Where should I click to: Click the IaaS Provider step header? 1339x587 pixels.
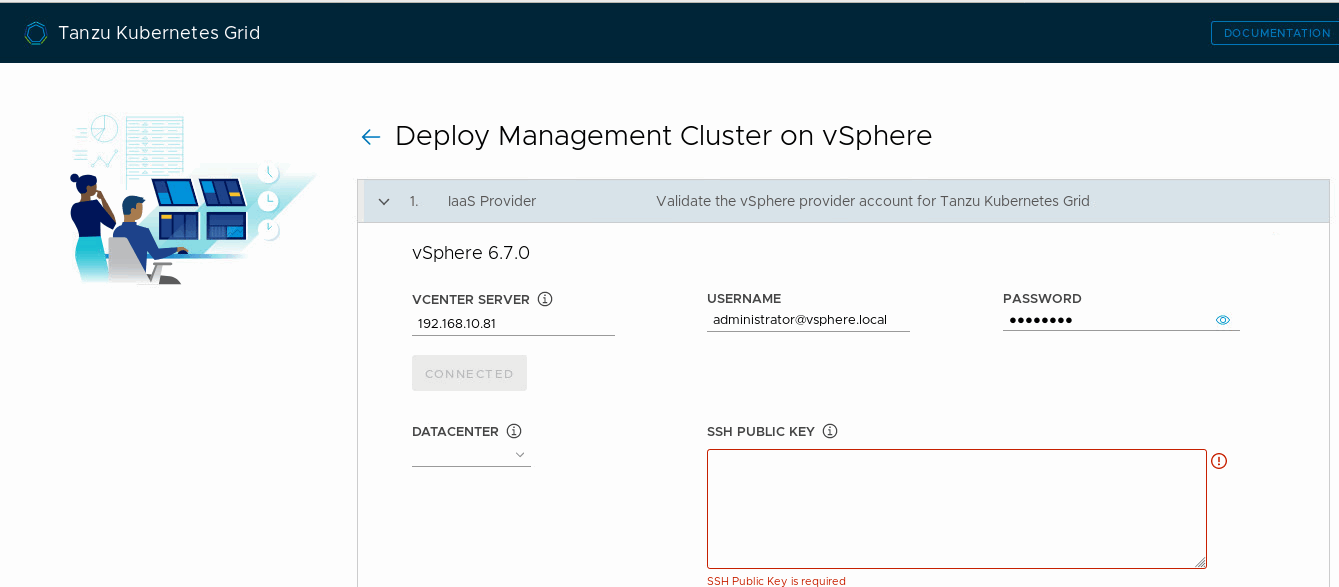(844, 201)
